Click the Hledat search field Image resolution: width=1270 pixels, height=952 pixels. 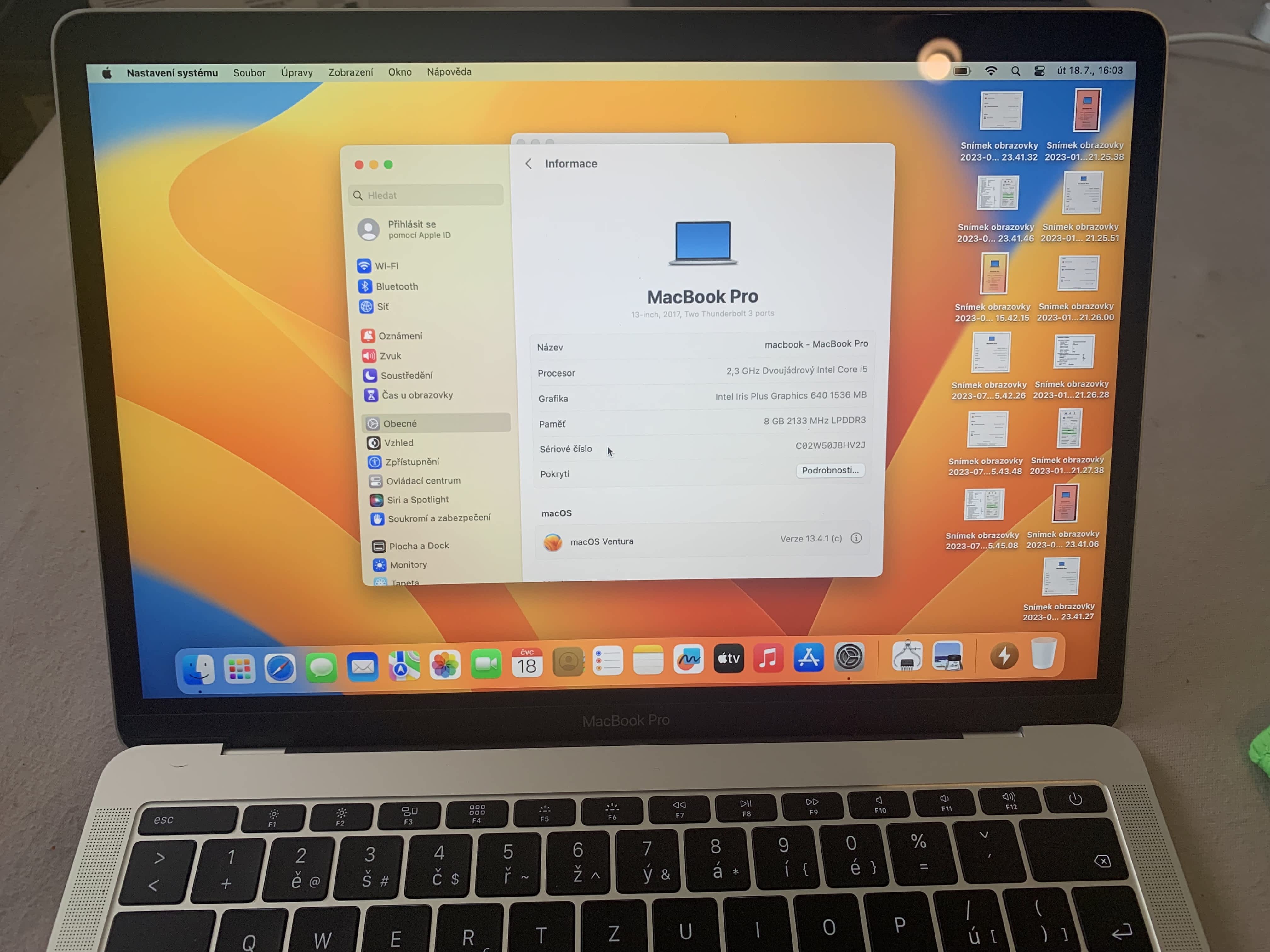click(428, 196)
